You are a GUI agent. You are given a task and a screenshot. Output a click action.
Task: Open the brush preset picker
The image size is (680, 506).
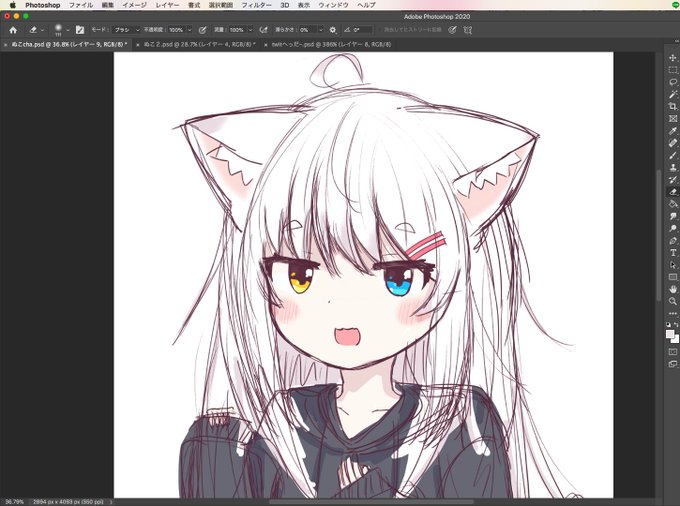click(x=61, y=30)
